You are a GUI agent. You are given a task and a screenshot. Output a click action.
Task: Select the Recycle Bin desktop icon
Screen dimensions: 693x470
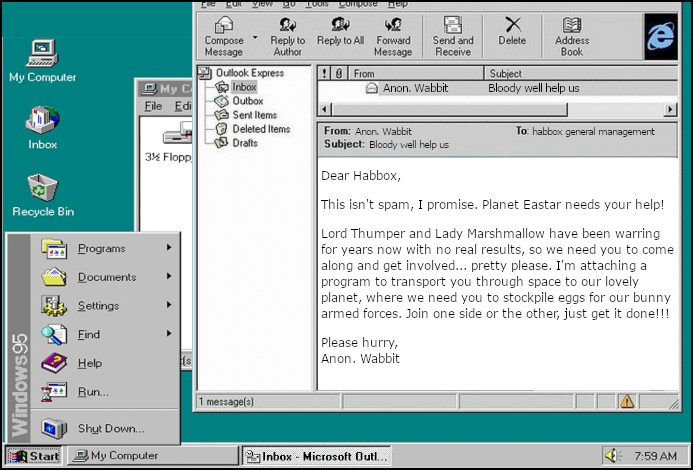tap(42, 193)
